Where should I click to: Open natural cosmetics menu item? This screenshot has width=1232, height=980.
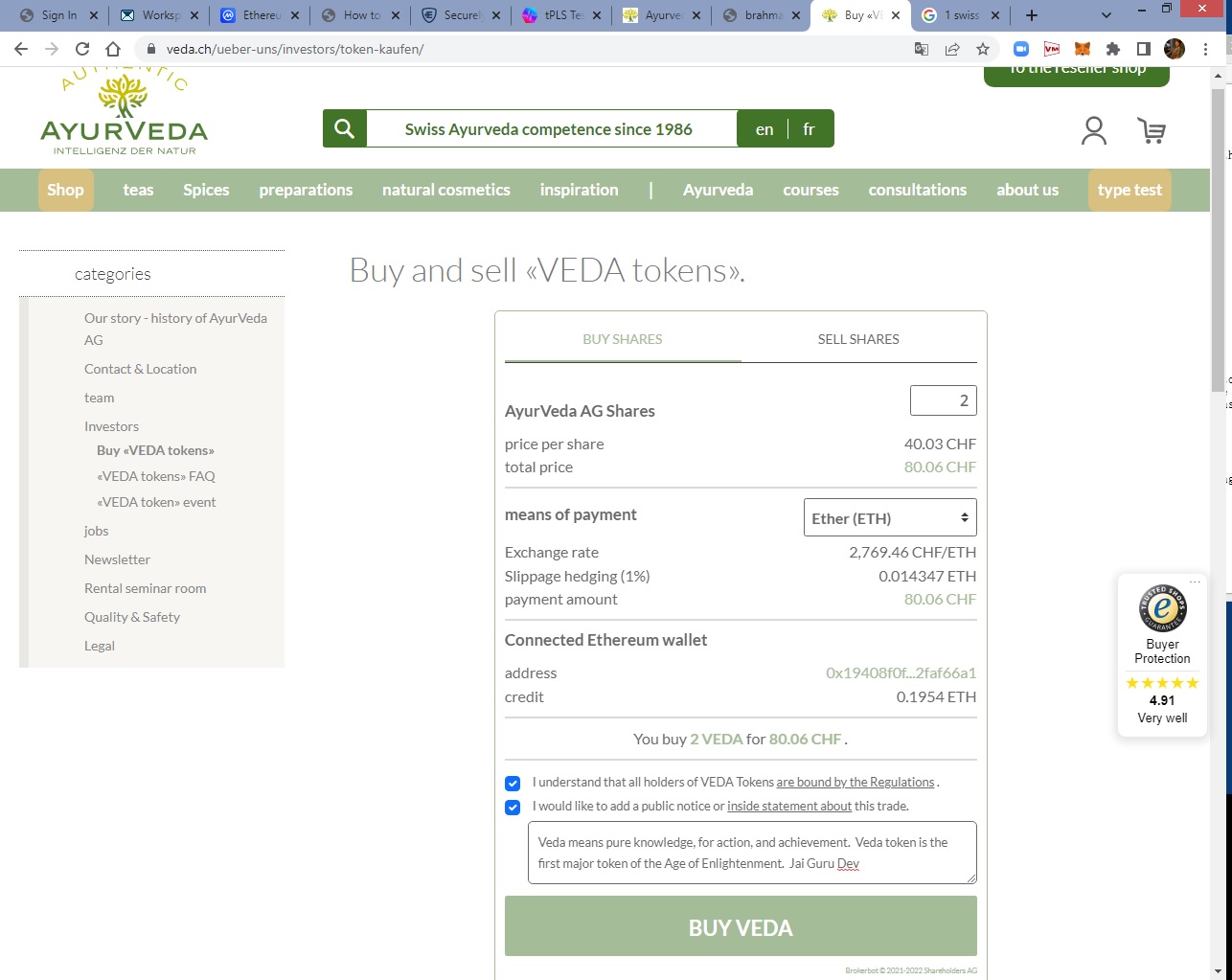click(446, 190)
